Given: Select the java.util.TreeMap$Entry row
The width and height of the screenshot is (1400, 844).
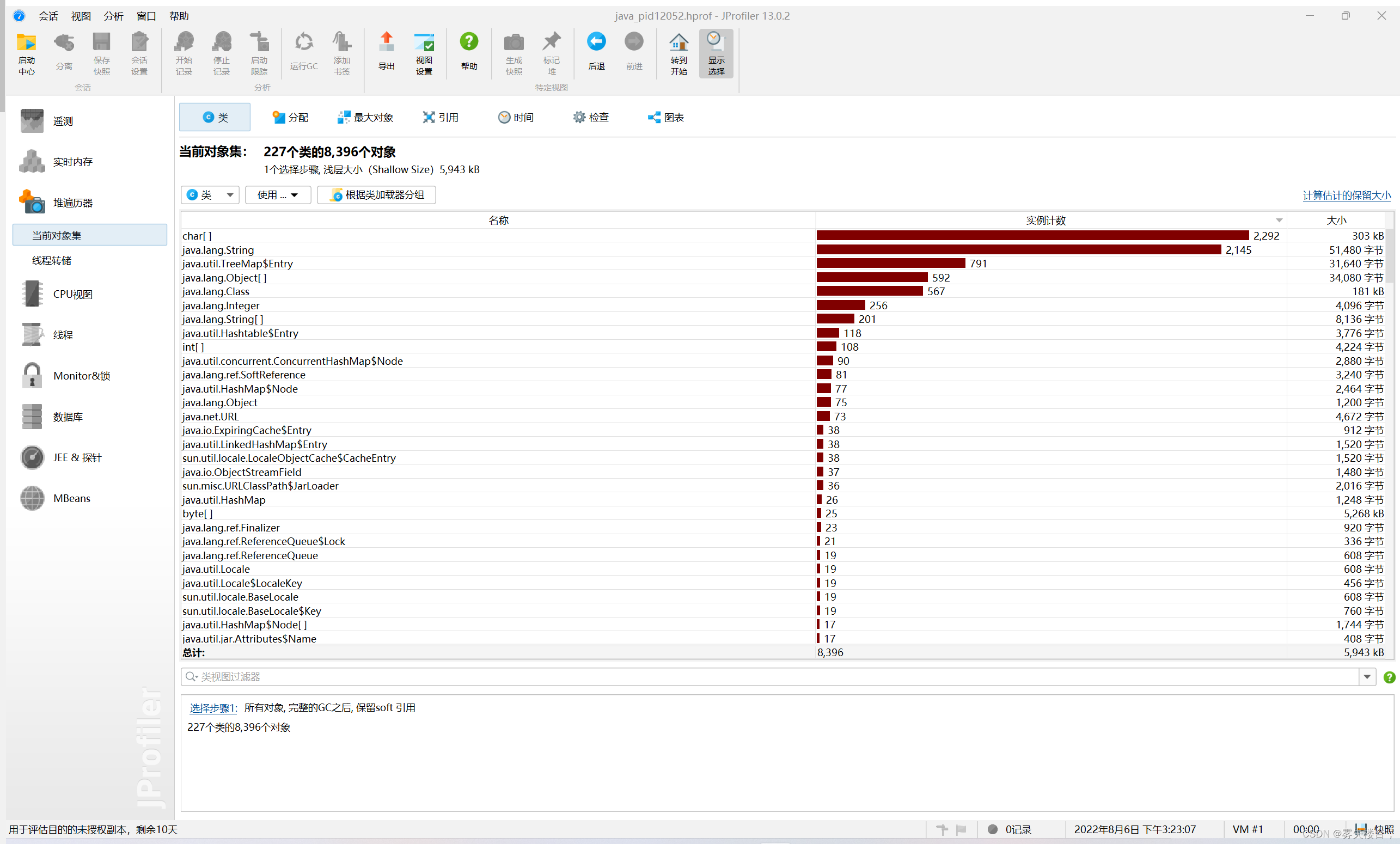Looking at the screenshot, I should [x=783, y=264].
